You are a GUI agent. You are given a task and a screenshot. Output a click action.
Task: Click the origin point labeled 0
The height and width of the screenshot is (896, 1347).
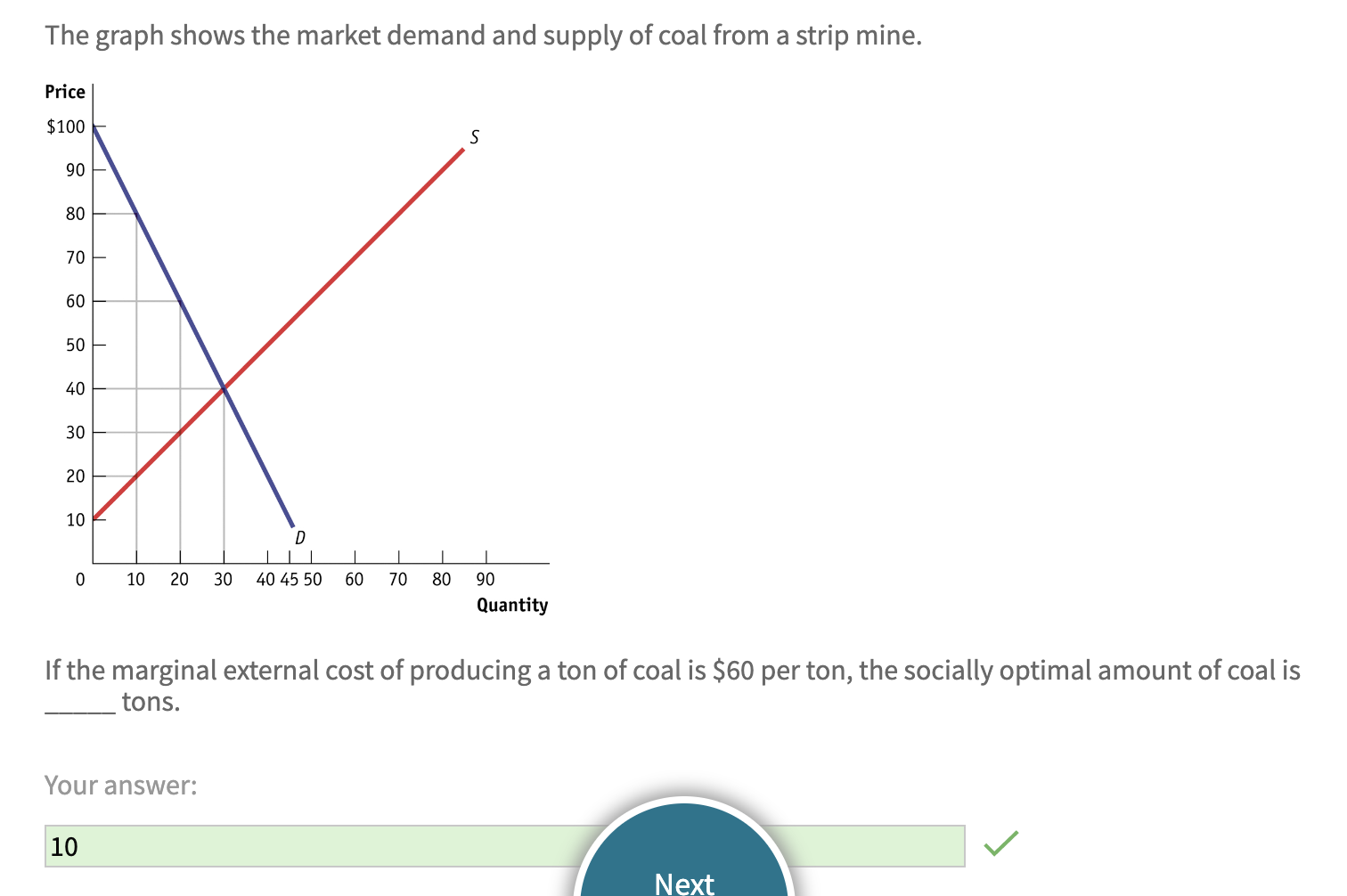point(79,579)
